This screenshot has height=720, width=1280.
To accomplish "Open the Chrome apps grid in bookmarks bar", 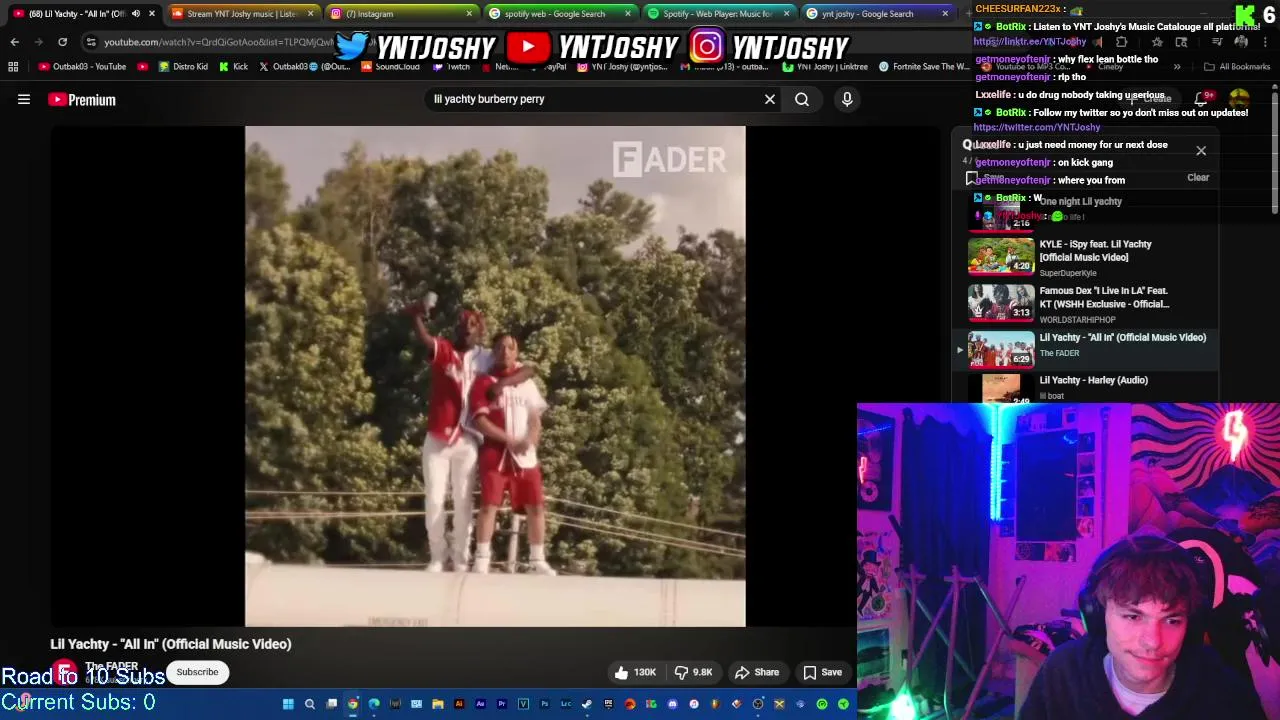I will [x=13, y=67].
